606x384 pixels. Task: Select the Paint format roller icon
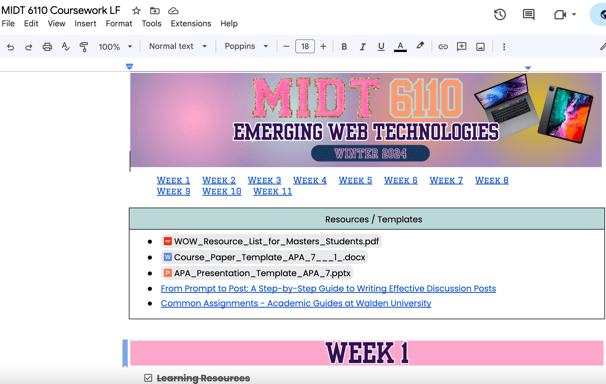point(84,47)
